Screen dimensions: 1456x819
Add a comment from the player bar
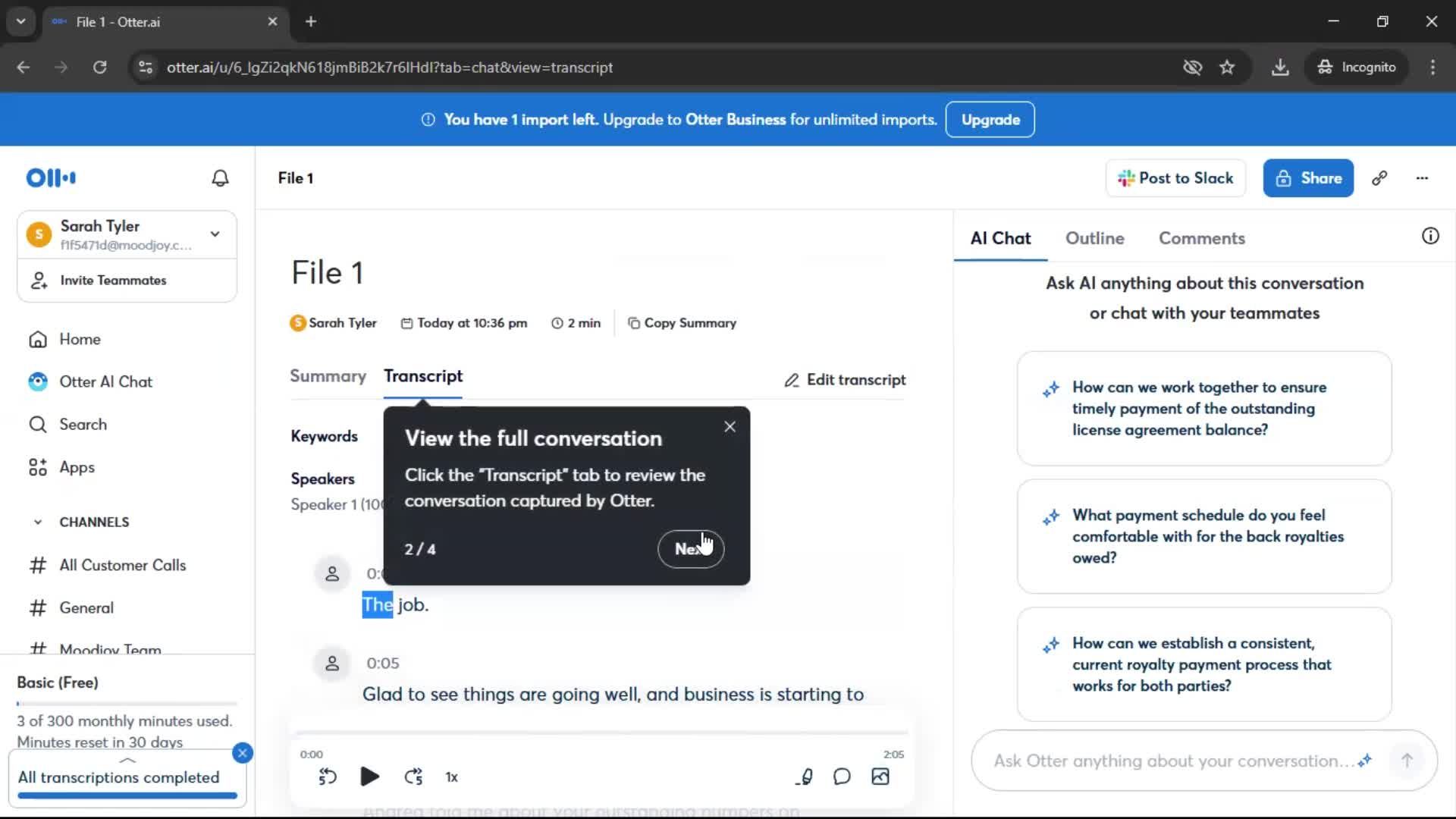842,777
